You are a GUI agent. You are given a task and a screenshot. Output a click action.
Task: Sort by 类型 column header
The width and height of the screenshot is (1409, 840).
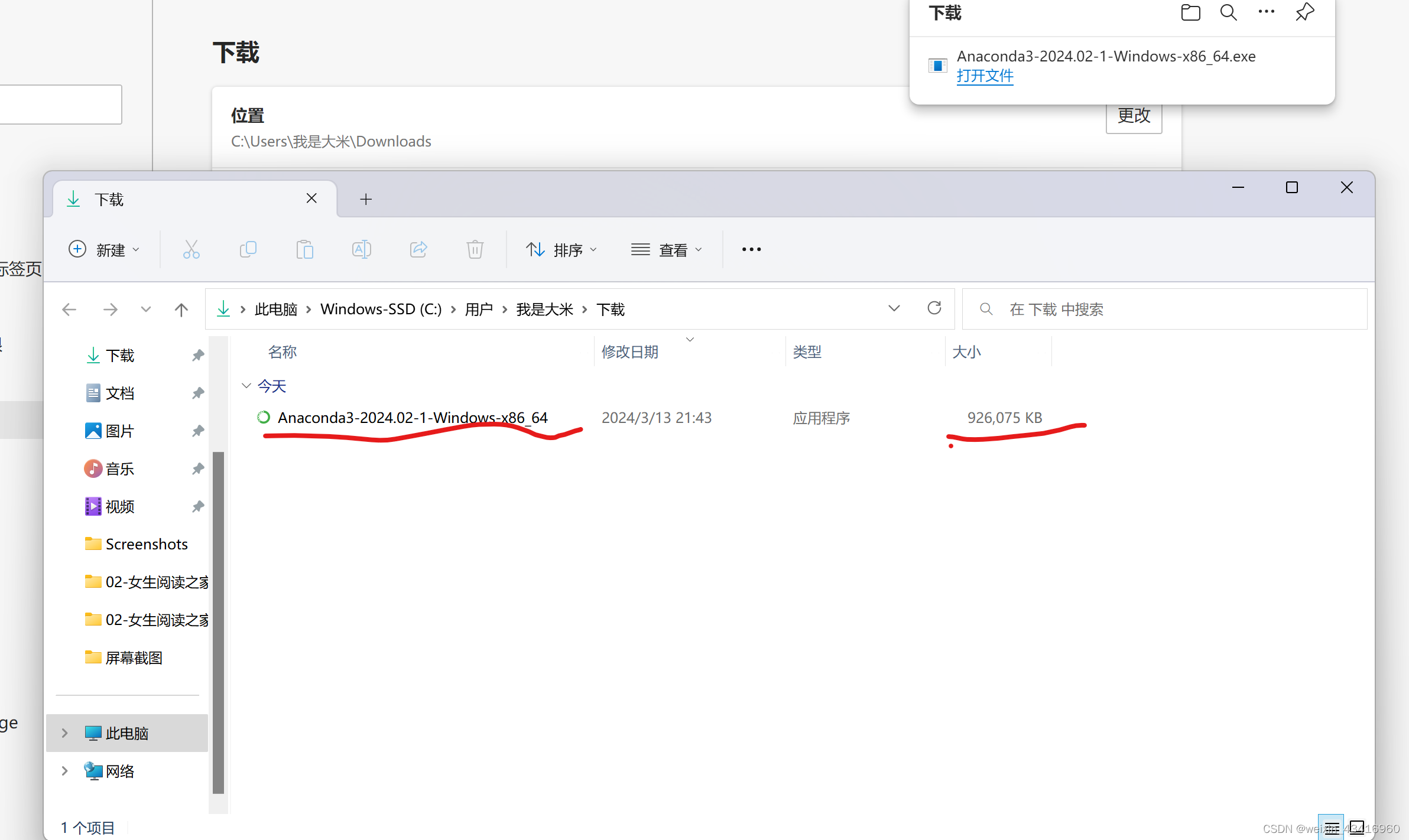pos(807,352)
